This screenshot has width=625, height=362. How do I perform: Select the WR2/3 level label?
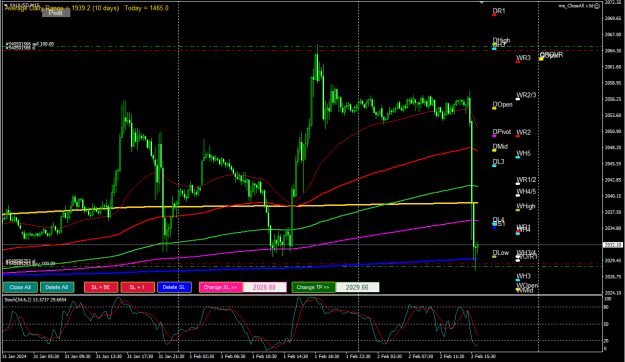(526, 95)
